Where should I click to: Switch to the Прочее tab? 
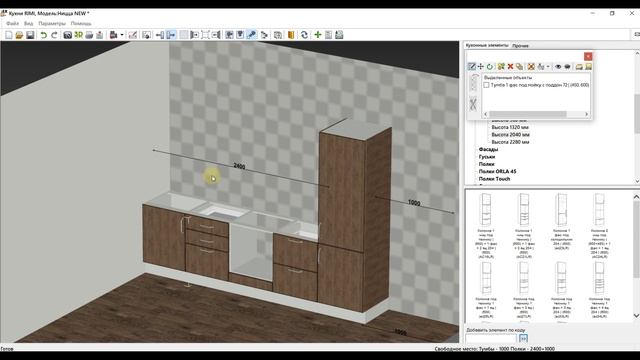[x=520, y=46]
